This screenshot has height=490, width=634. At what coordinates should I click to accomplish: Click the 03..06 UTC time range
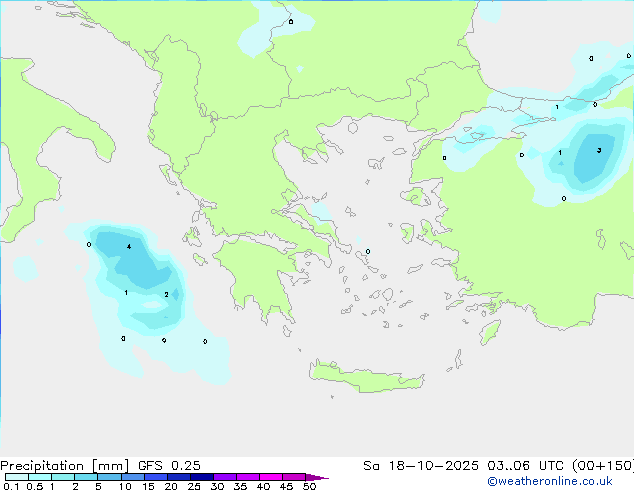(x=525, y=466)
